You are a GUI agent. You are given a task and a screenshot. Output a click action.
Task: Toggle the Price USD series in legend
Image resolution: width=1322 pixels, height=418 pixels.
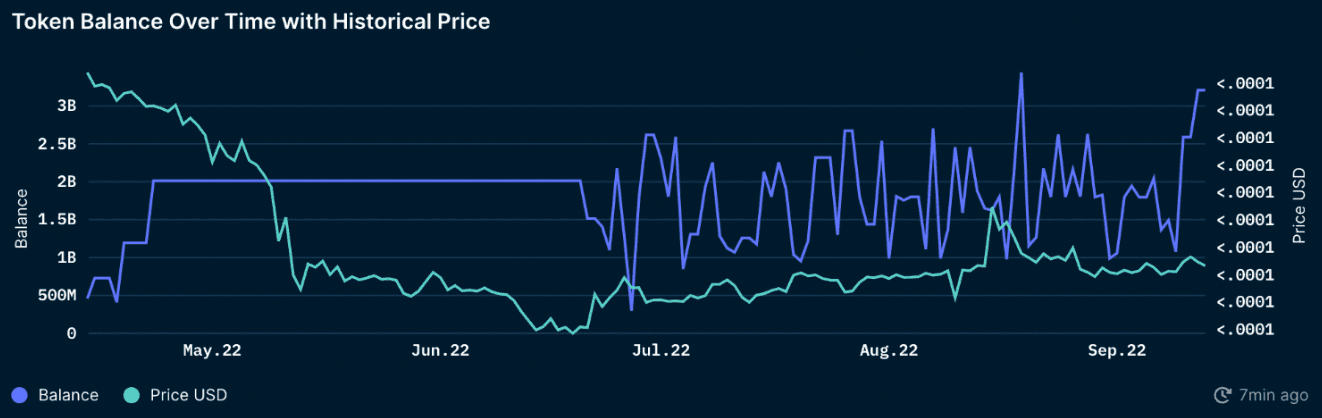(175, 395)
